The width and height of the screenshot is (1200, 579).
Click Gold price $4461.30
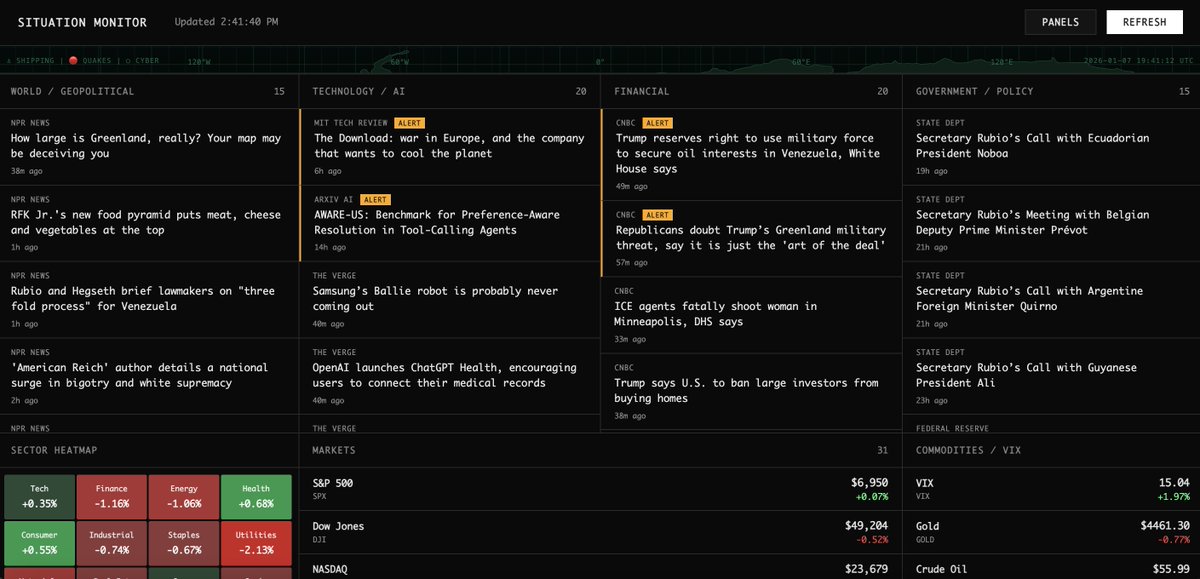coord(1165,526)
